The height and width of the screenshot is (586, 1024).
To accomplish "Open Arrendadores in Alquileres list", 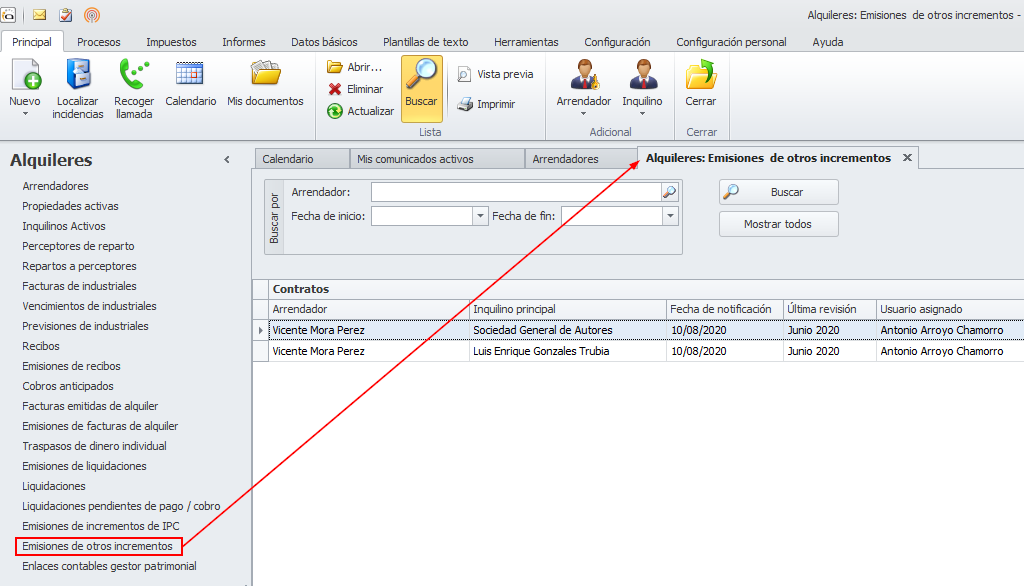I will (x=55, y=186).
